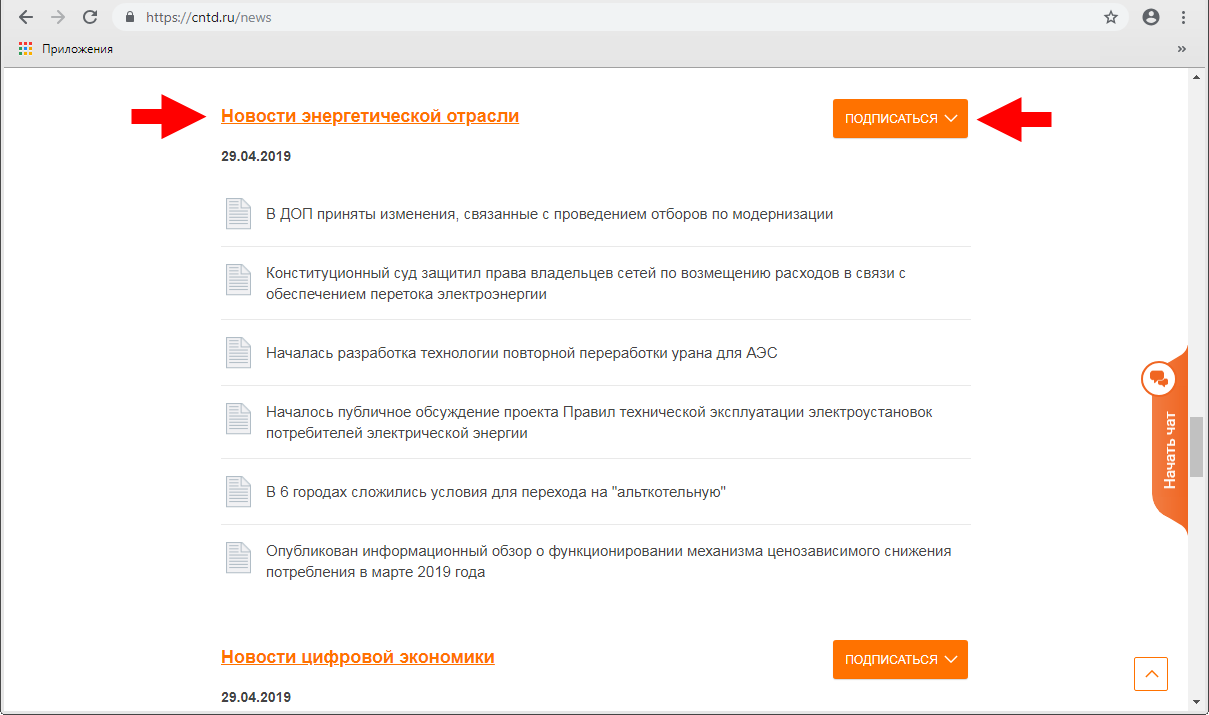Click the chat bubble icon
Screen dimensions: 1209x715
coord(1158,378)
